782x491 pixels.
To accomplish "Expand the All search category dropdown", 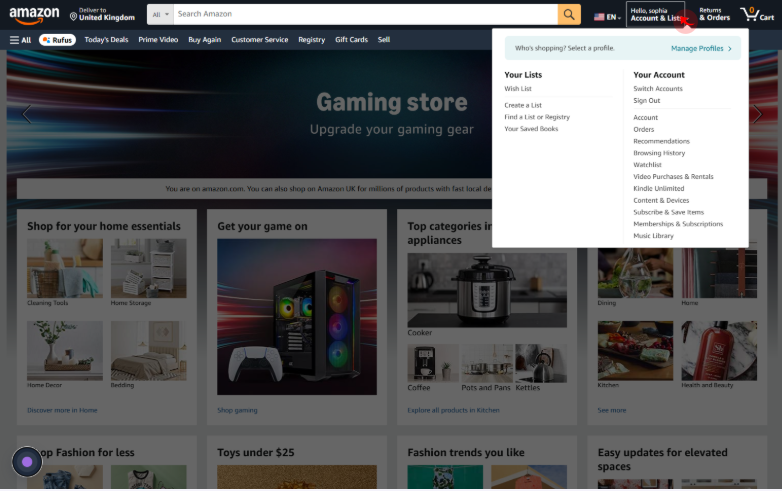I will pyautogui.click(x=161, y=14).
